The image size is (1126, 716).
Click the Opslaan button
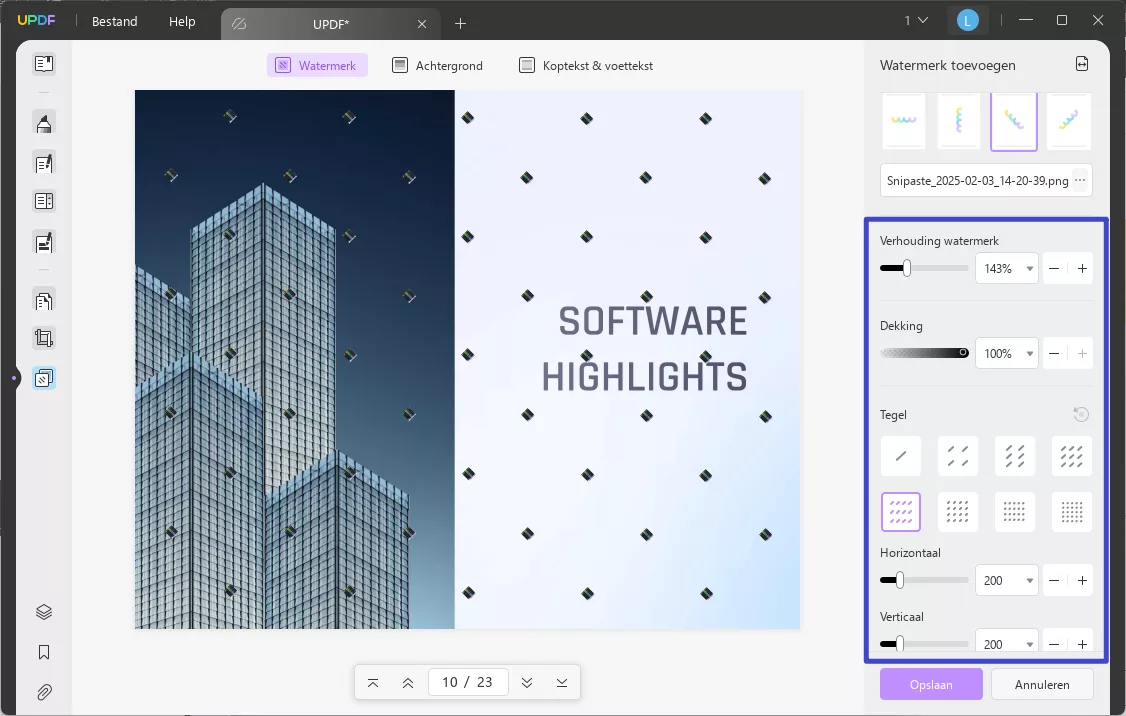coord(931,685)
